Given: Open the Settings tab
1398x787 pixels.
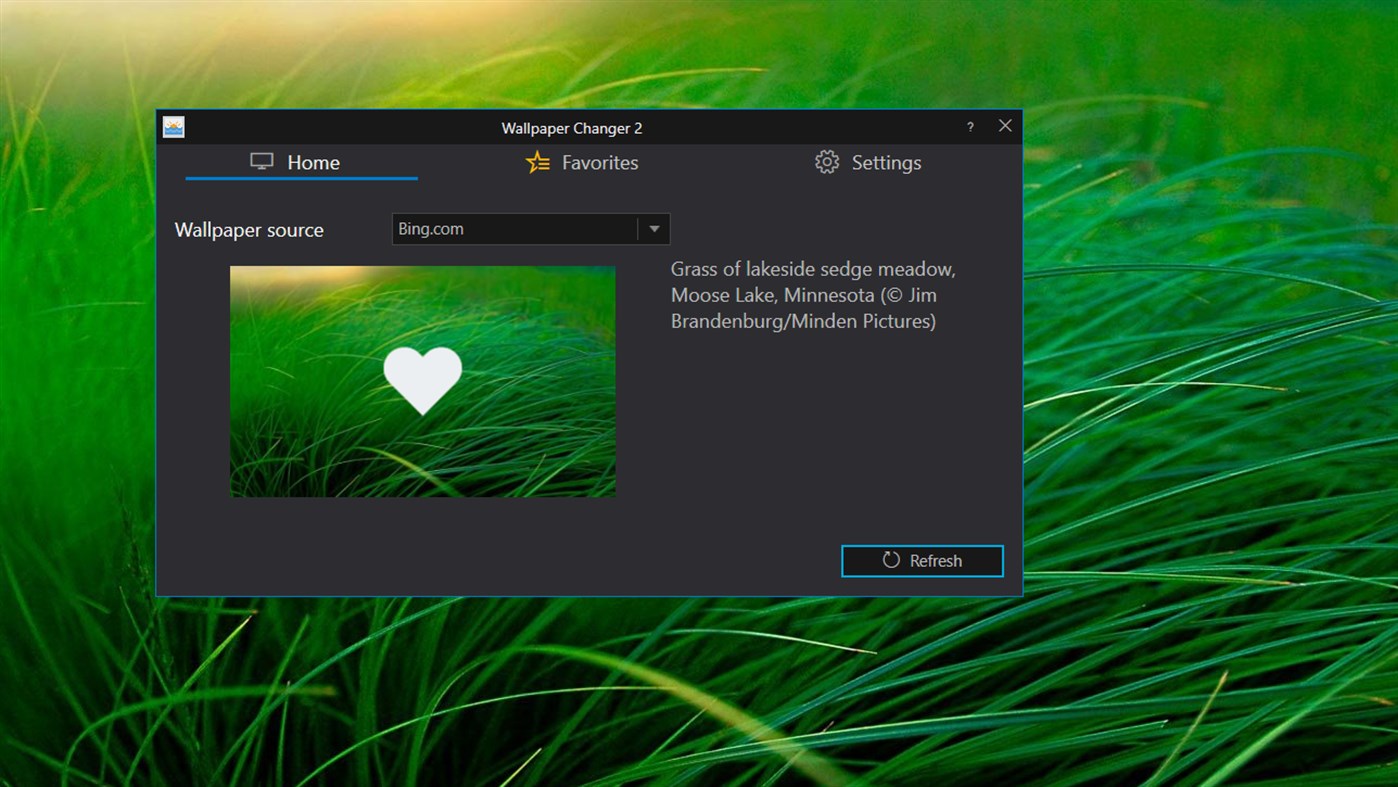Looking at the screenshot, I should (886, 162).
